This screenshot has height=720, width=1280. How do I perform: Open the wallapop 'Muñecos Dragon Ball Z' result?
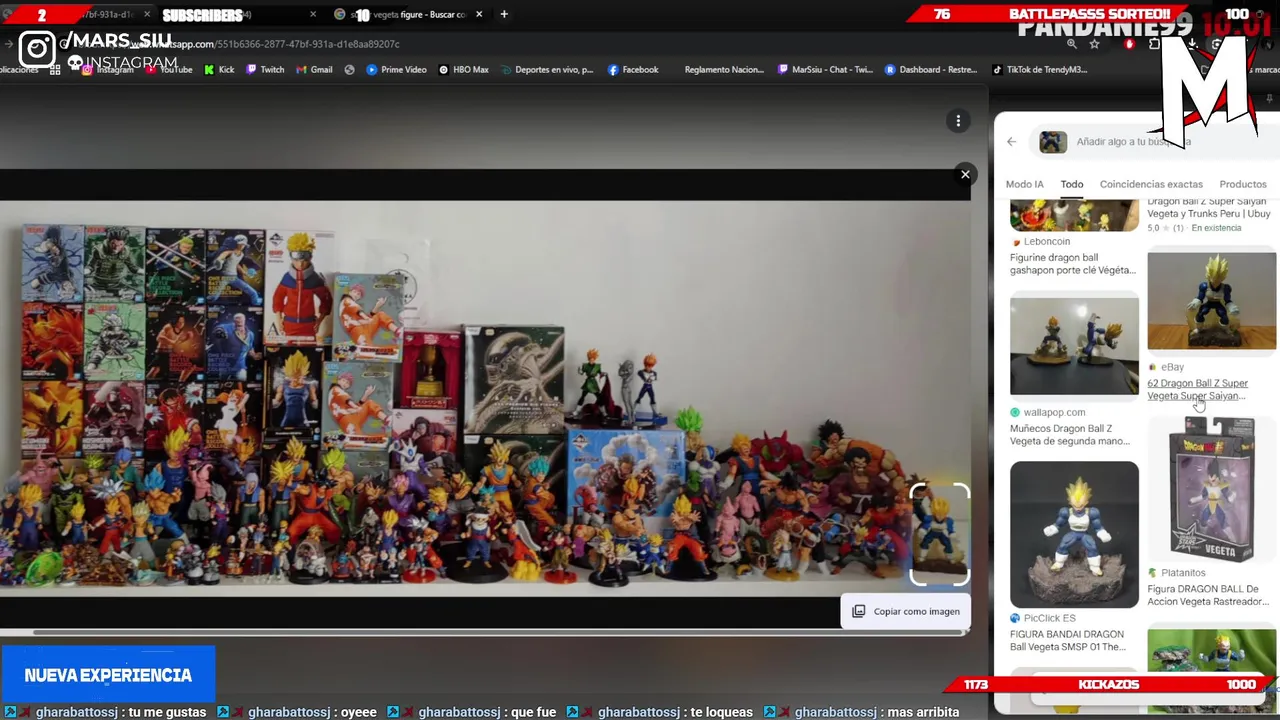coord(1069,435)
